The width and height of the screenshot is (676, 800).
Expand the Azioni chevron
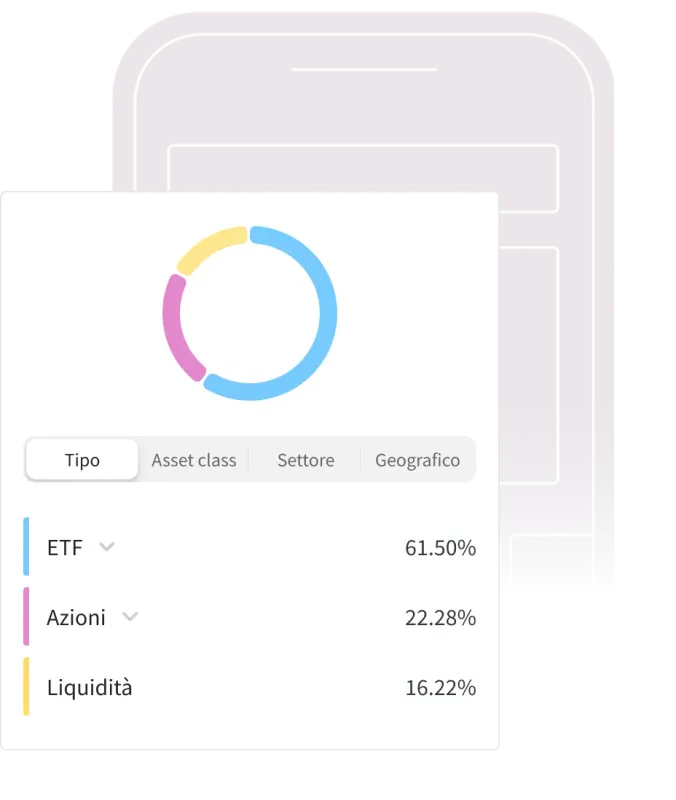click(130, 617)
